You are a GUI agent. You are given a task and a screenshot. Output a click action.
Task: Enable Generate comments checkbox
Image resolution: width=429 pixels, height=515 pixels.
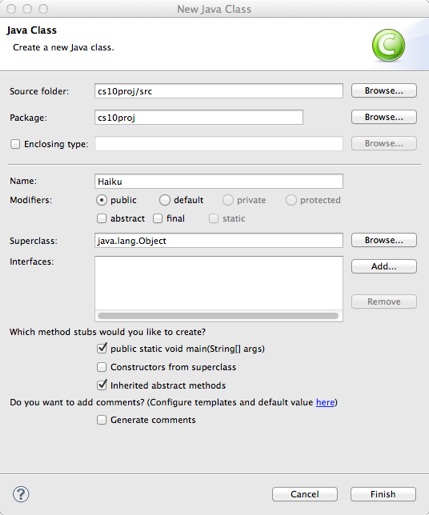102,420
